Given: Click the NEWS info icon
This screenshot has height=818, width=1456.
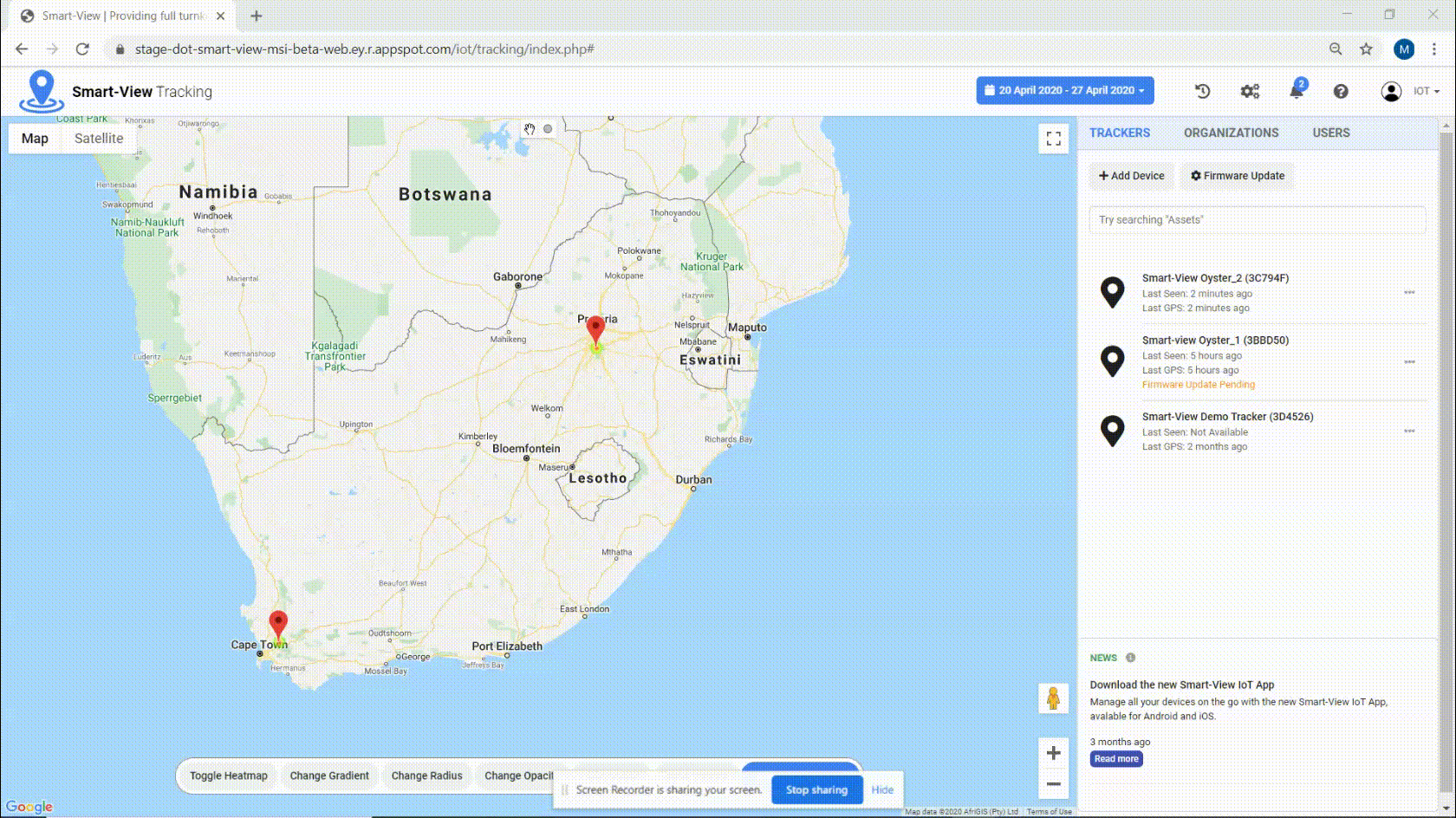Looking at the screenshot, I should [x=1130, y=658].
